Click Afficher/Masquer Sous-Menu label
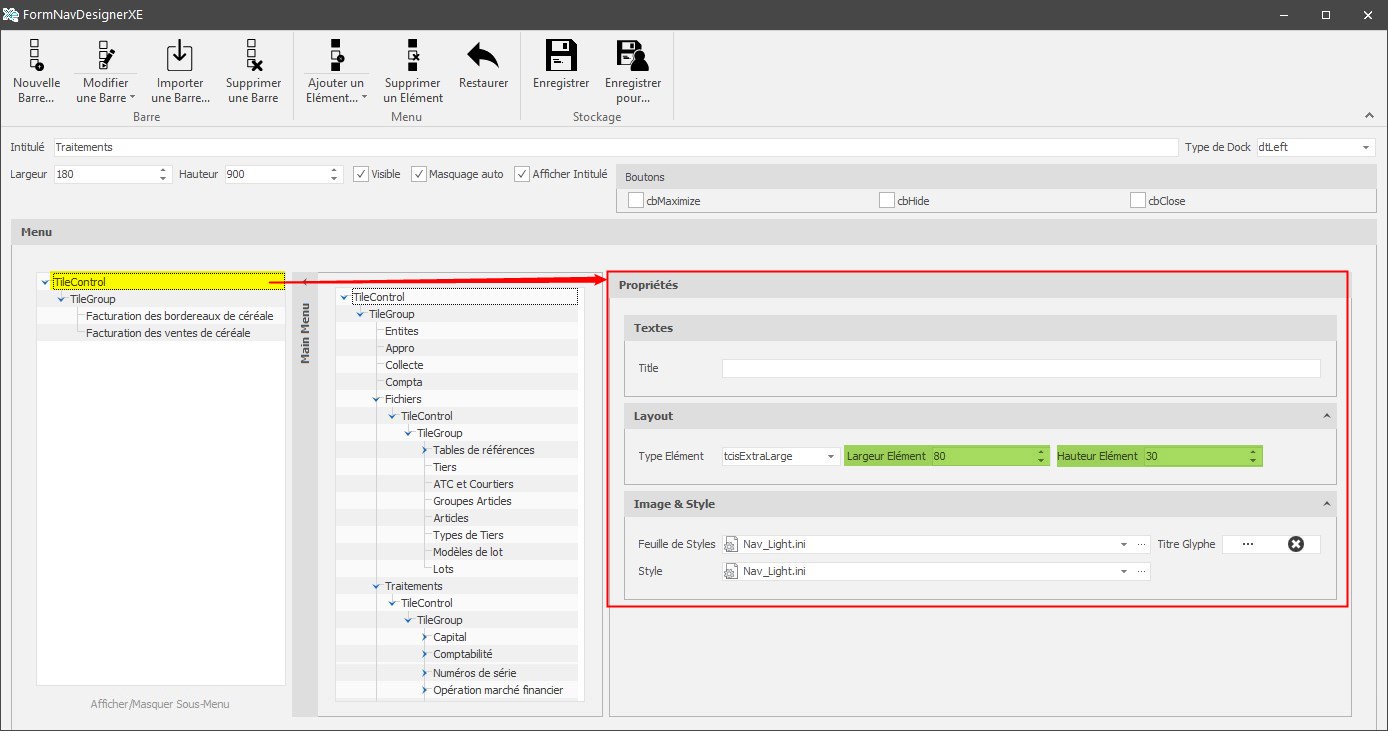The width and height of the screenshot is (1388, 731). click(160, 704)
